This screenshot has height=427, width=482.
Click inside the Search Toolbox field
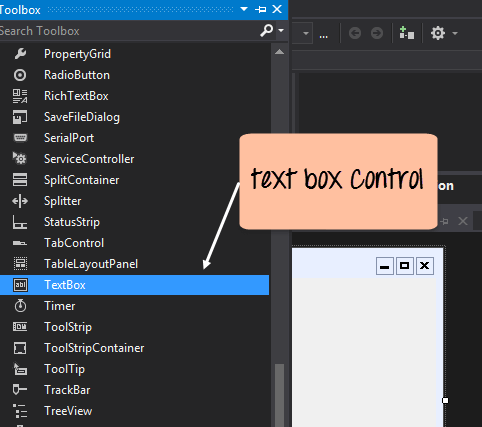tap(128, 31)
